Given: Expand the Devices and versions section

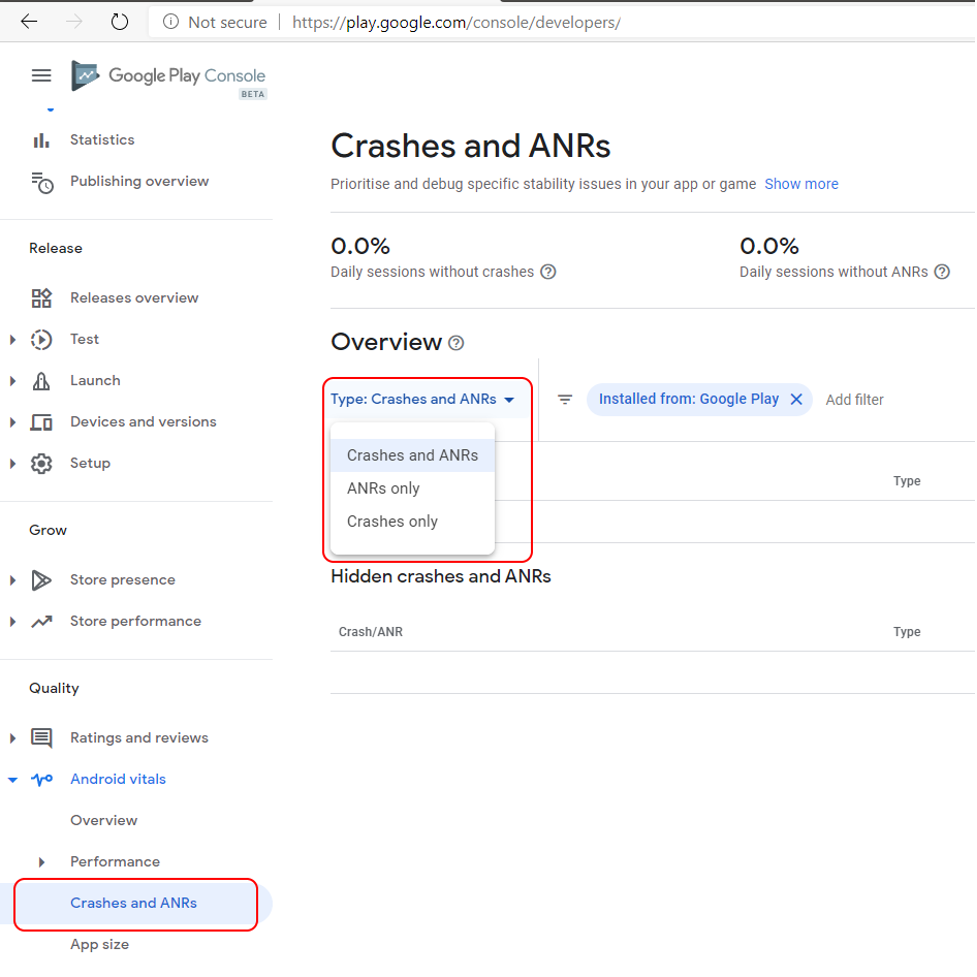Looking at the screenshot, I should click(13, 422).
